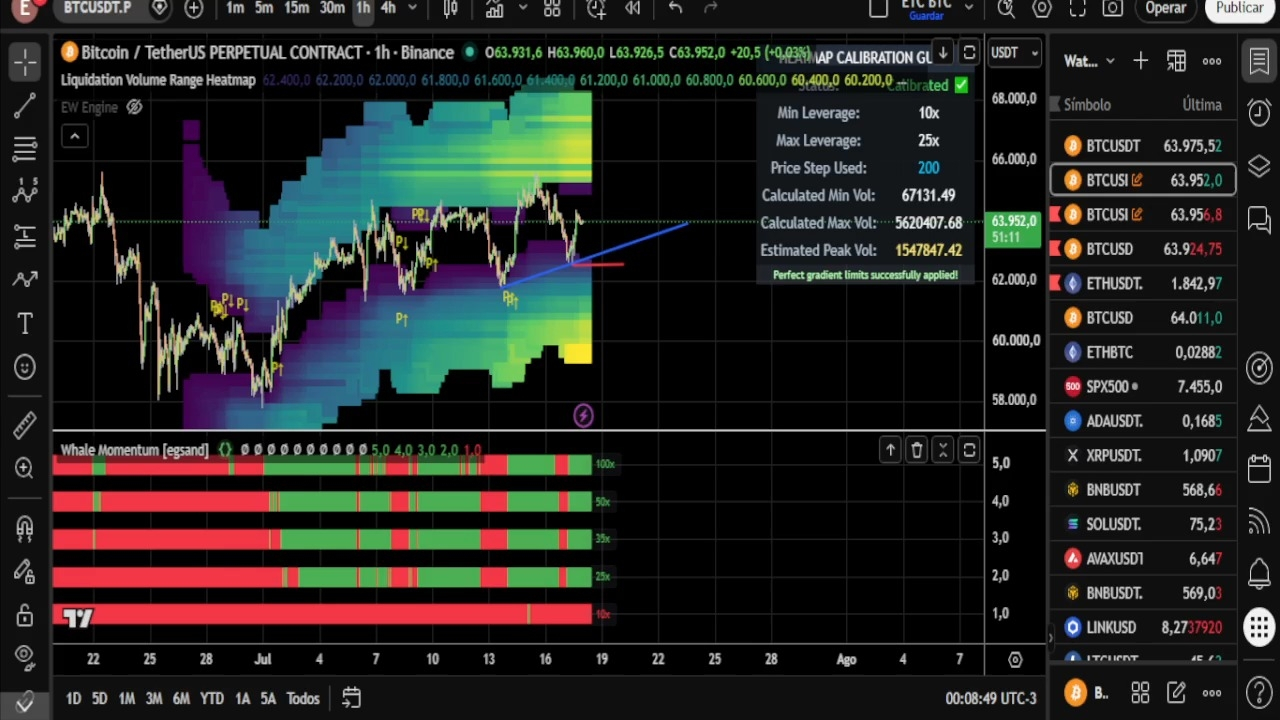Image resolution: width=1280 pixels, height=720 pixels.
Task: Add a symbol to compare
Action: (194, 8)
